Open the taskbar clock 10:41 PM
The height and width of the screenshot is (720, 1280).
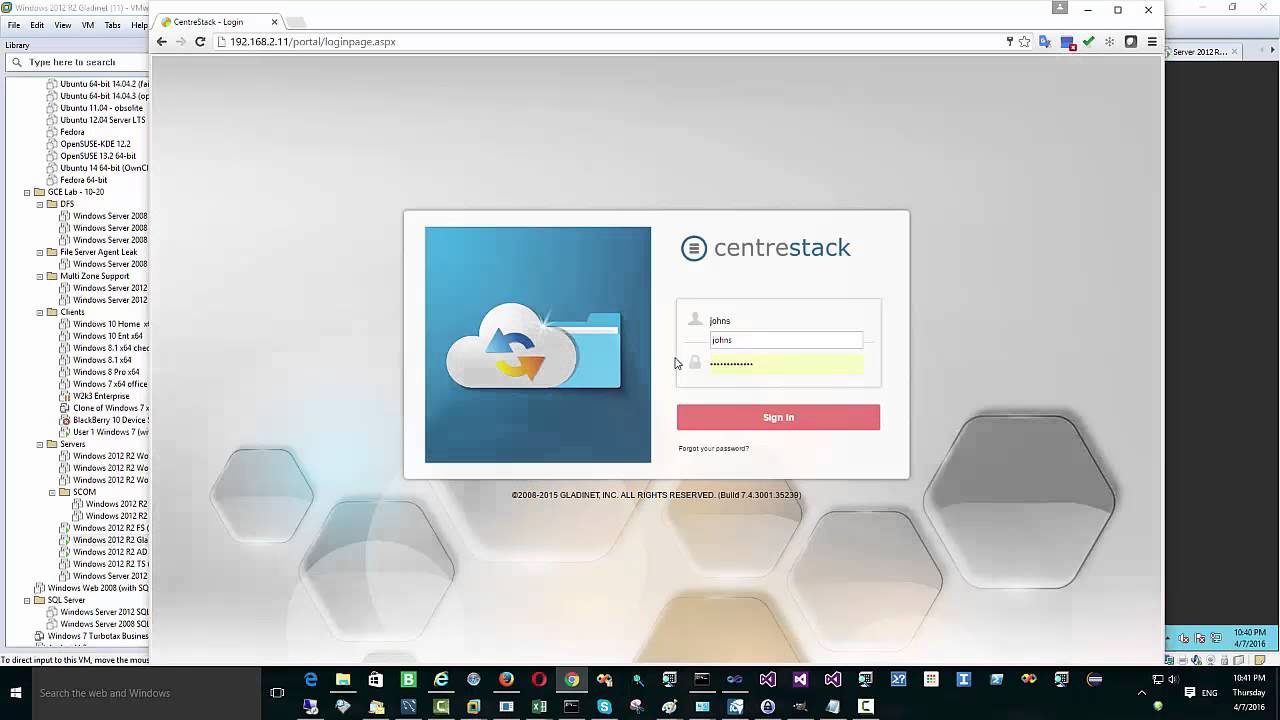(x=1249, y=693)
